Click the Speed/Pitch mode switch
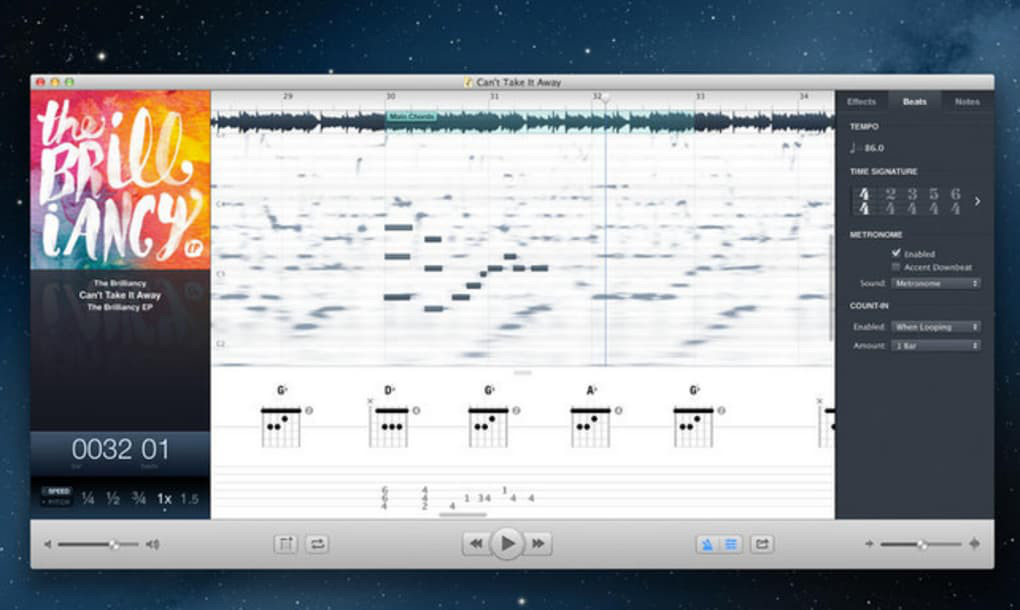The image size is (1020, 610). pos(57,496)
